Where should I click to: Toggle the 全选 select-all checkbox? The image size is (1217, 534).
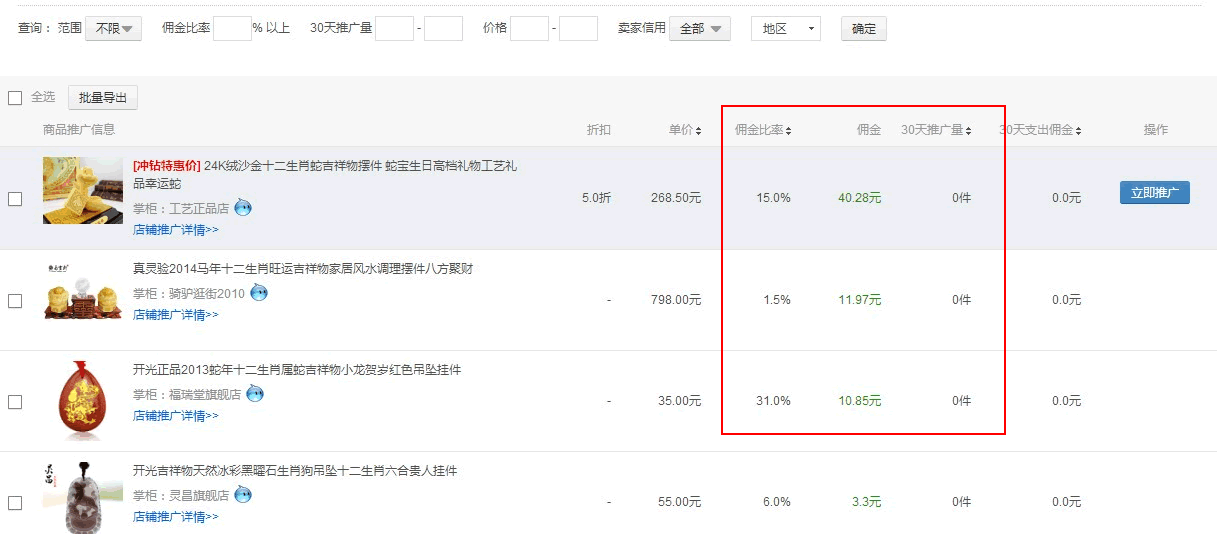[x=15, y=98]
